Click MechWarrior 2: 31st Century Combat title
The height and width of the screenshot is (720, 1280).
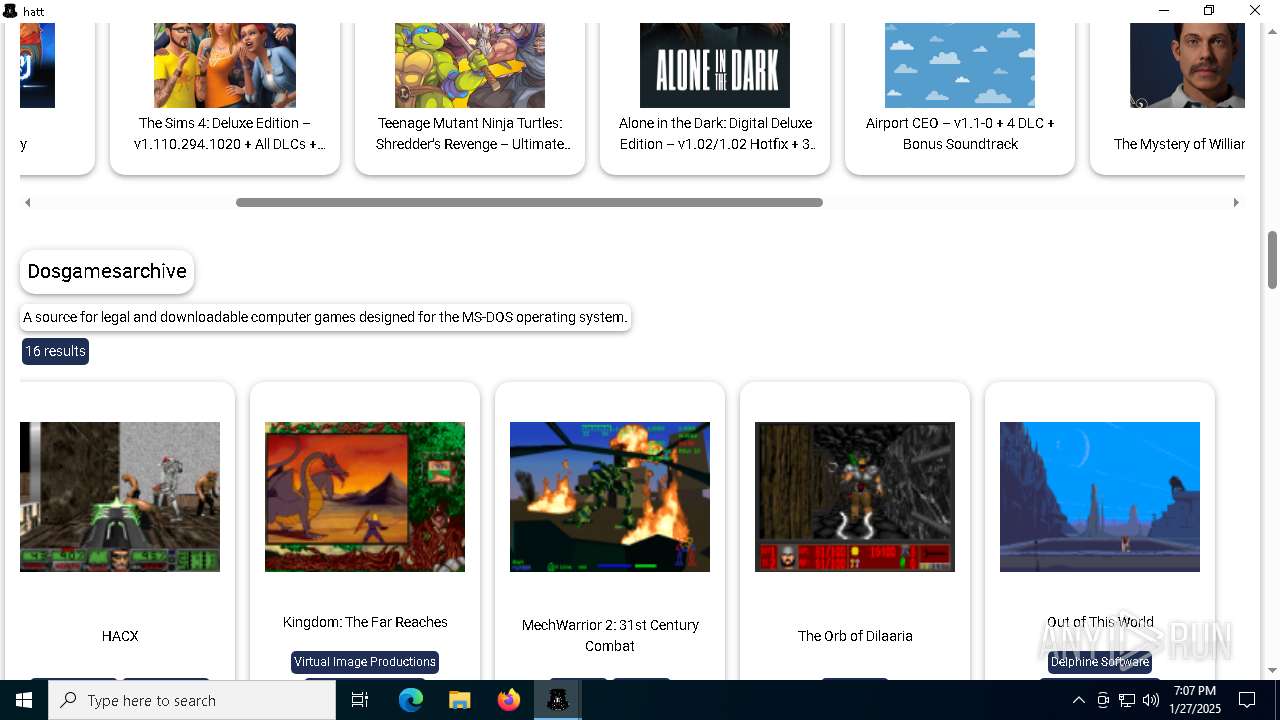610,635
